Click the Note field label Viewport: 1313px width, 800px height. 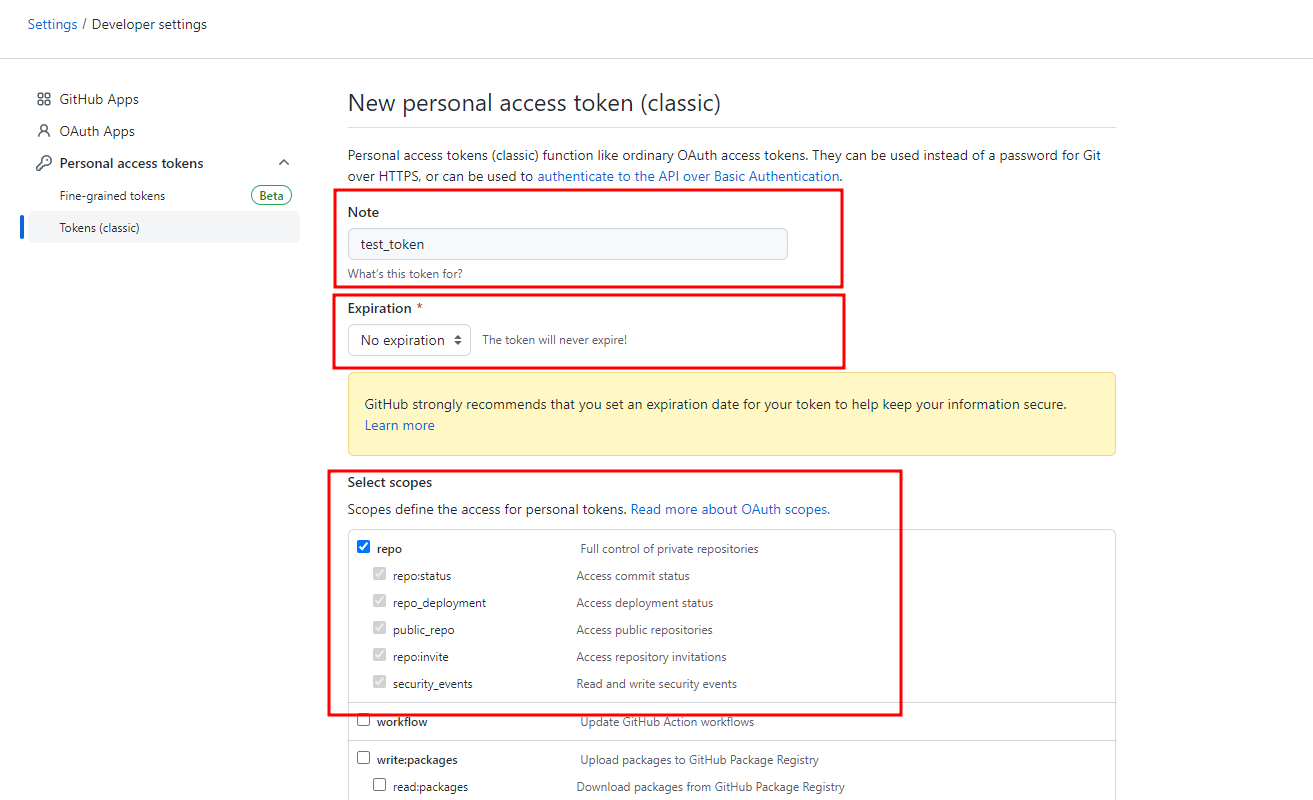(363, 212)
